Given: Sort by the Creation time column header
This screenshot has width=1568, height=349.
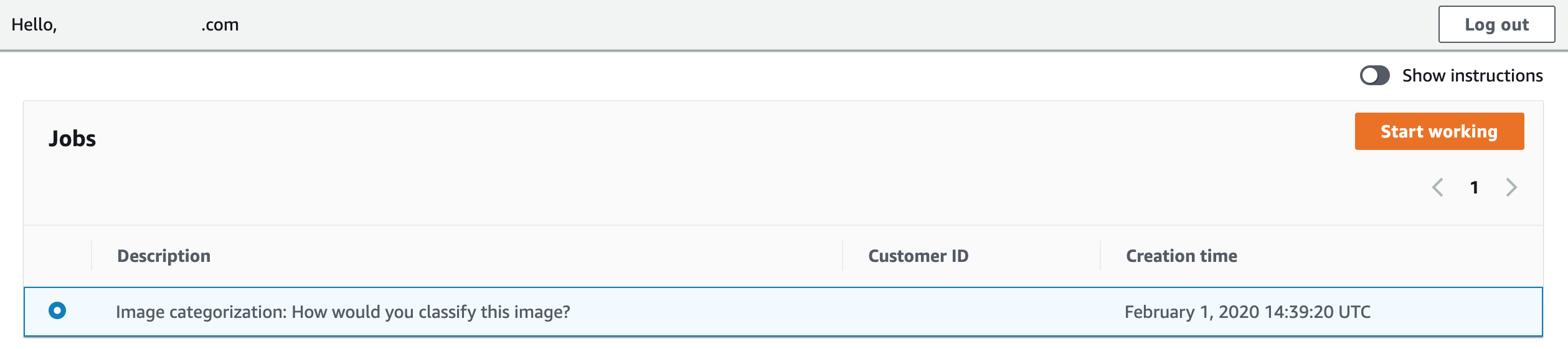Looking at the screenshot, I should tap(1181, 256).
